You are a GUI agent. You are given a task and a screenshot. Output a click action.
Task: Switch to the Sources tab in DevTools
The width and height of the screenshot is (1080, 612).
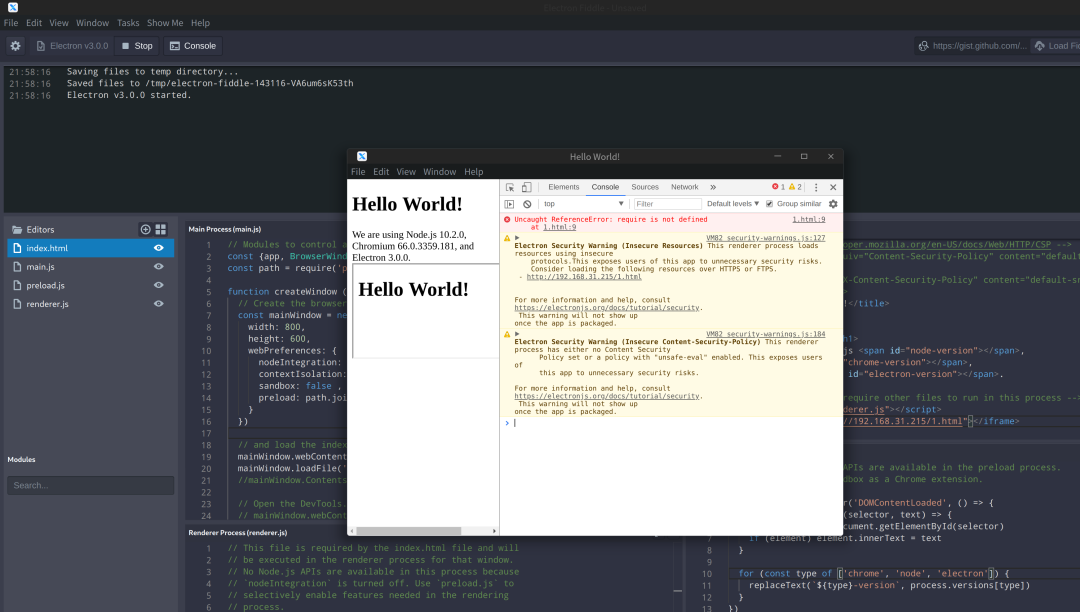(645, 187)
